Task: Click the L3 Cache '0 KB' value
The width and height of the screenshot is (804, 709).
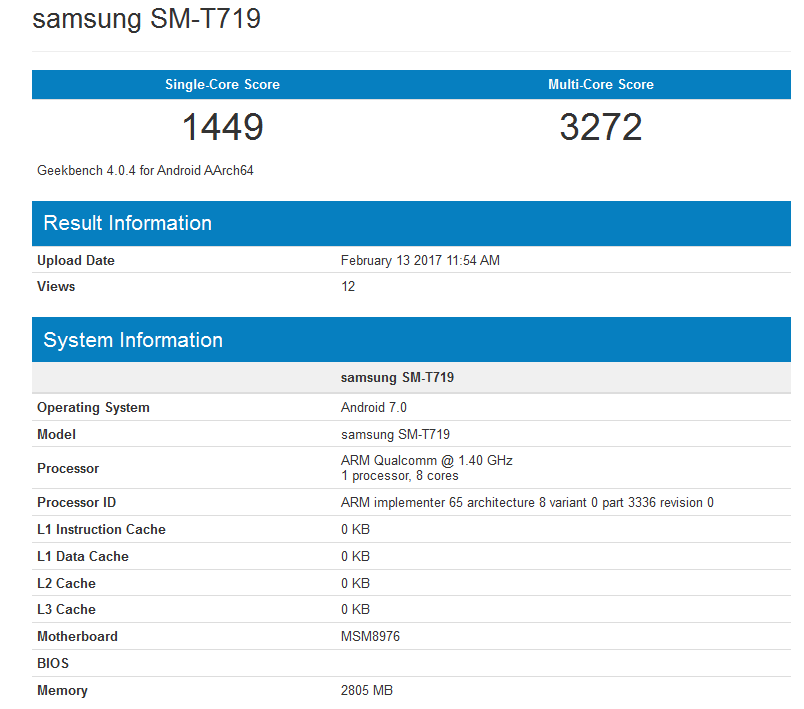Action: click(355, 610)
